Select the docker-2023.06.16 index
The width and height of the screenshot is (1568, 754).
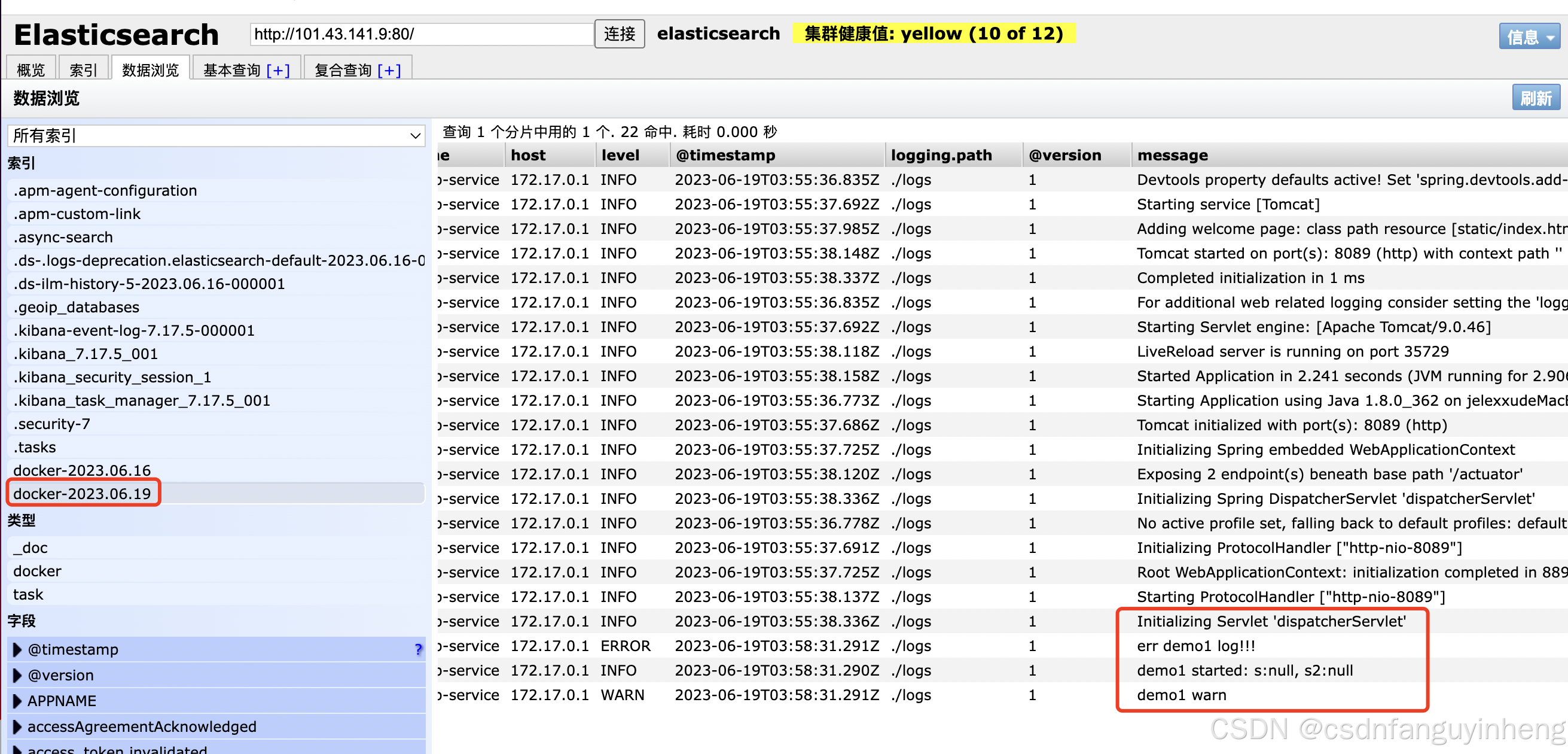pyautogui.click(x=82, y=470)
